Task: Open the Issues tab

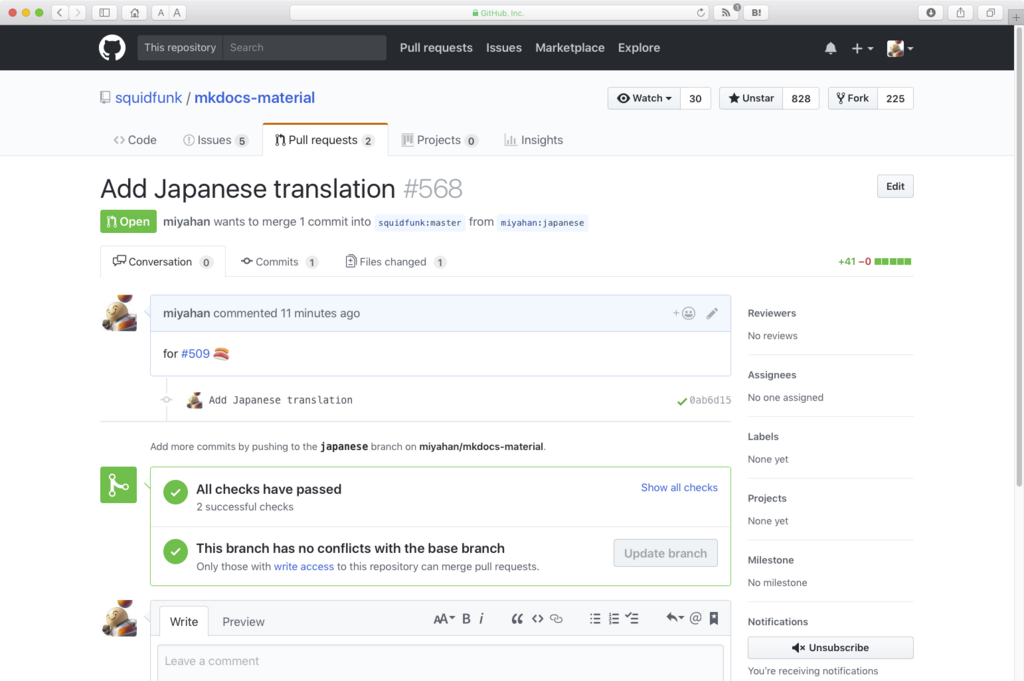Action: click(216, 140)
